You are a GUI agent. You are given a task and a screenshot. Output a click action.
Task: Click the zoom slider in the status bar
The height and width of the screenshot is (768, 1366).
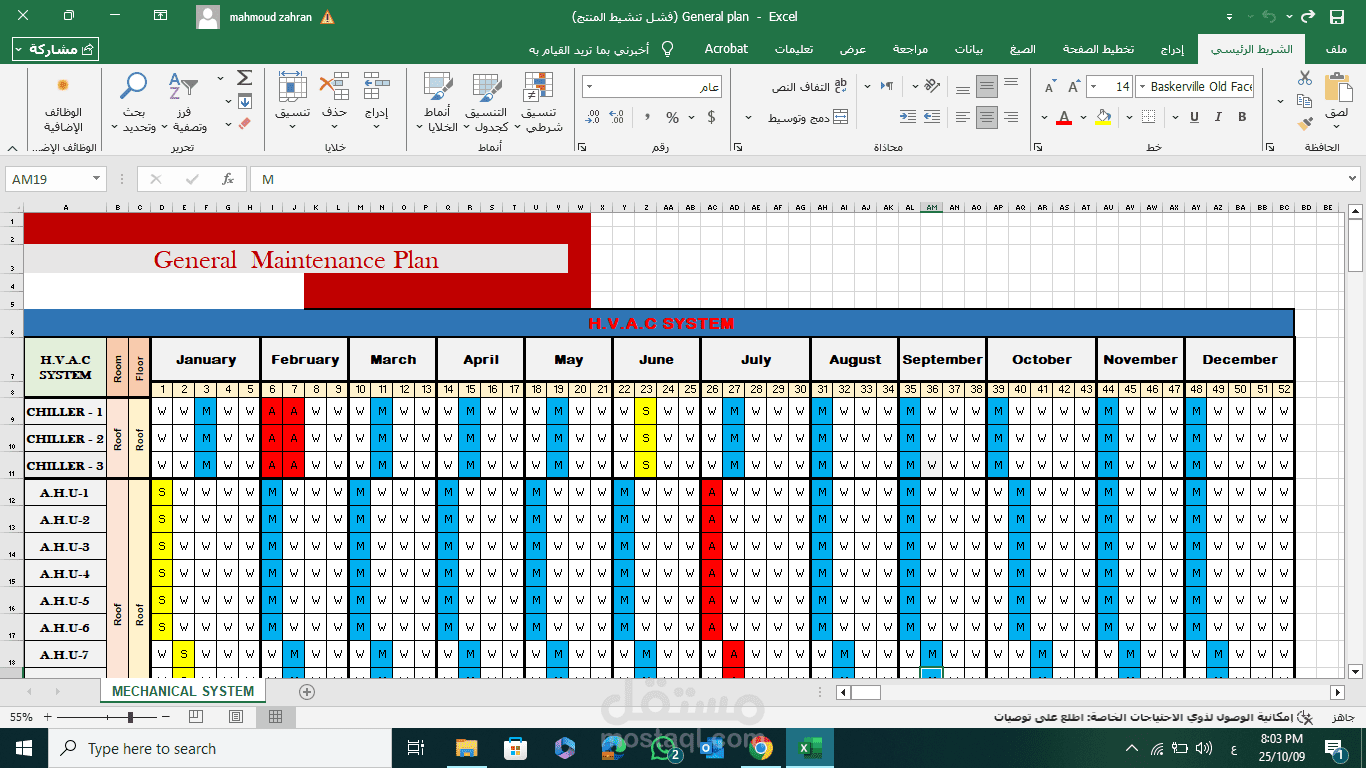click(130, 717)
